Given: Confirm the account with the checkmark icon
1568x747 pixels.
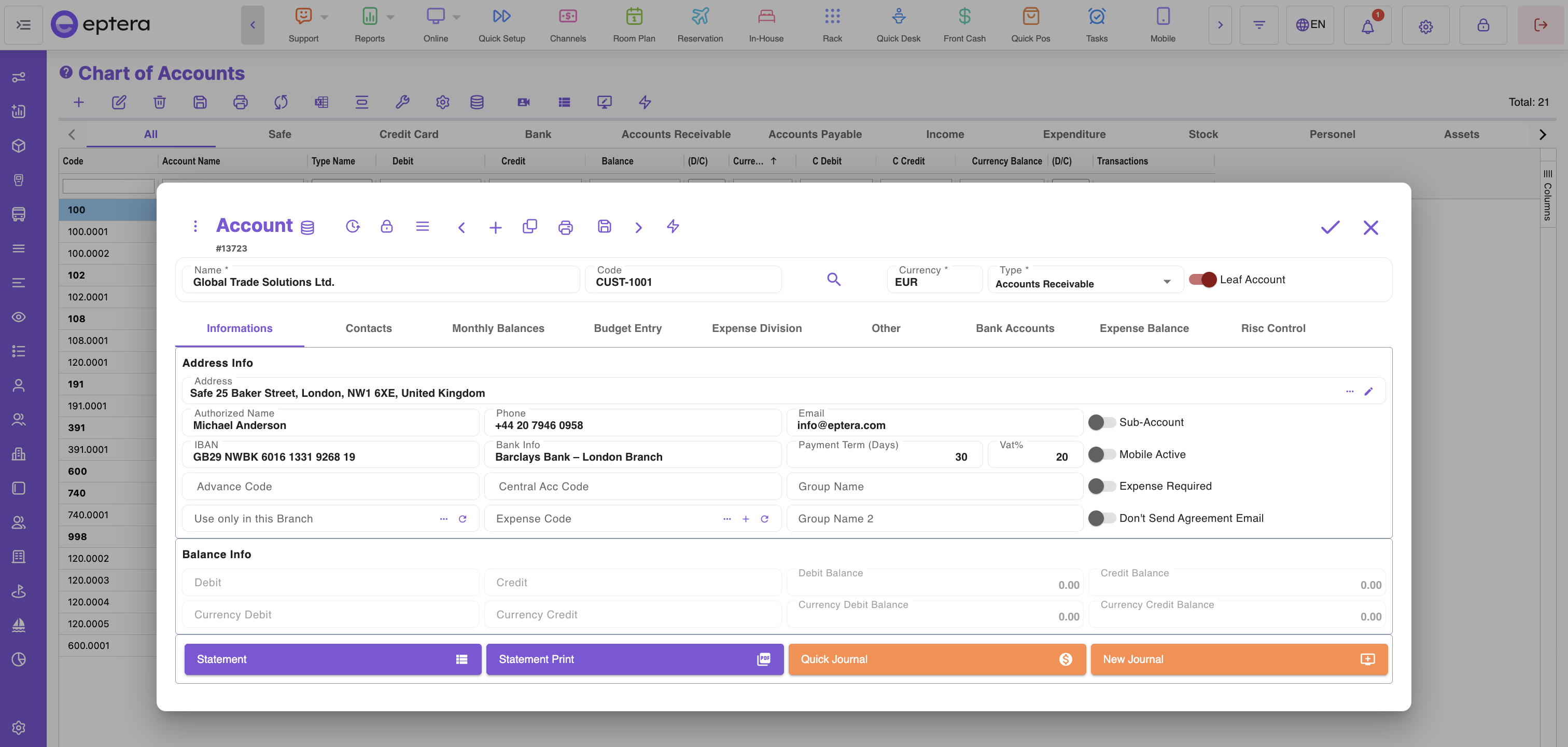Looking at the screenshot, I should click(x=1330, y=227).
